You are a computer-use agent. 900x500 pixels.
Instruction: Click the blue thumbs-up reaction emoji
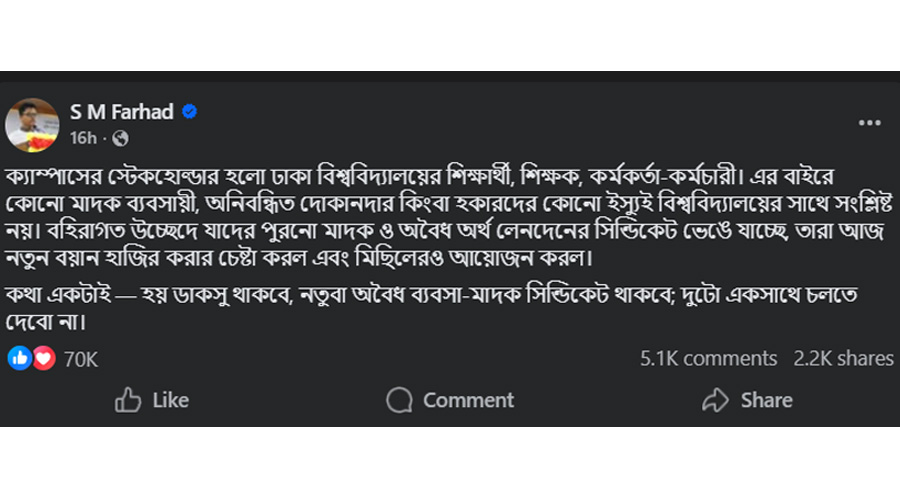point(20,358)
